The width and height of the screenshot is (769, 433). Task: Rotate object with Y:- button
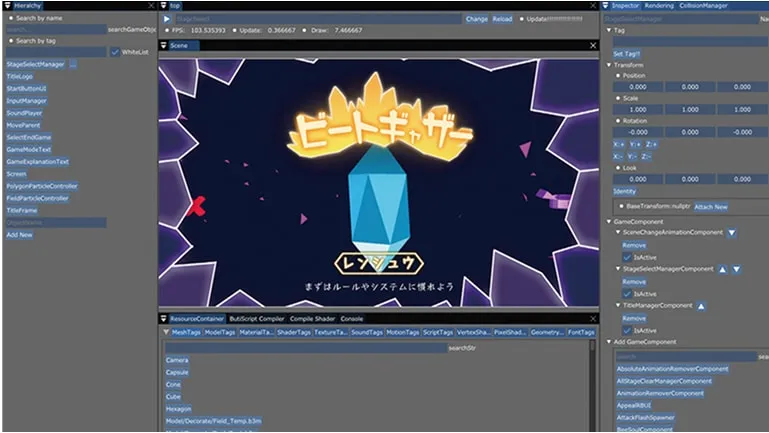[x=633, y=156]
